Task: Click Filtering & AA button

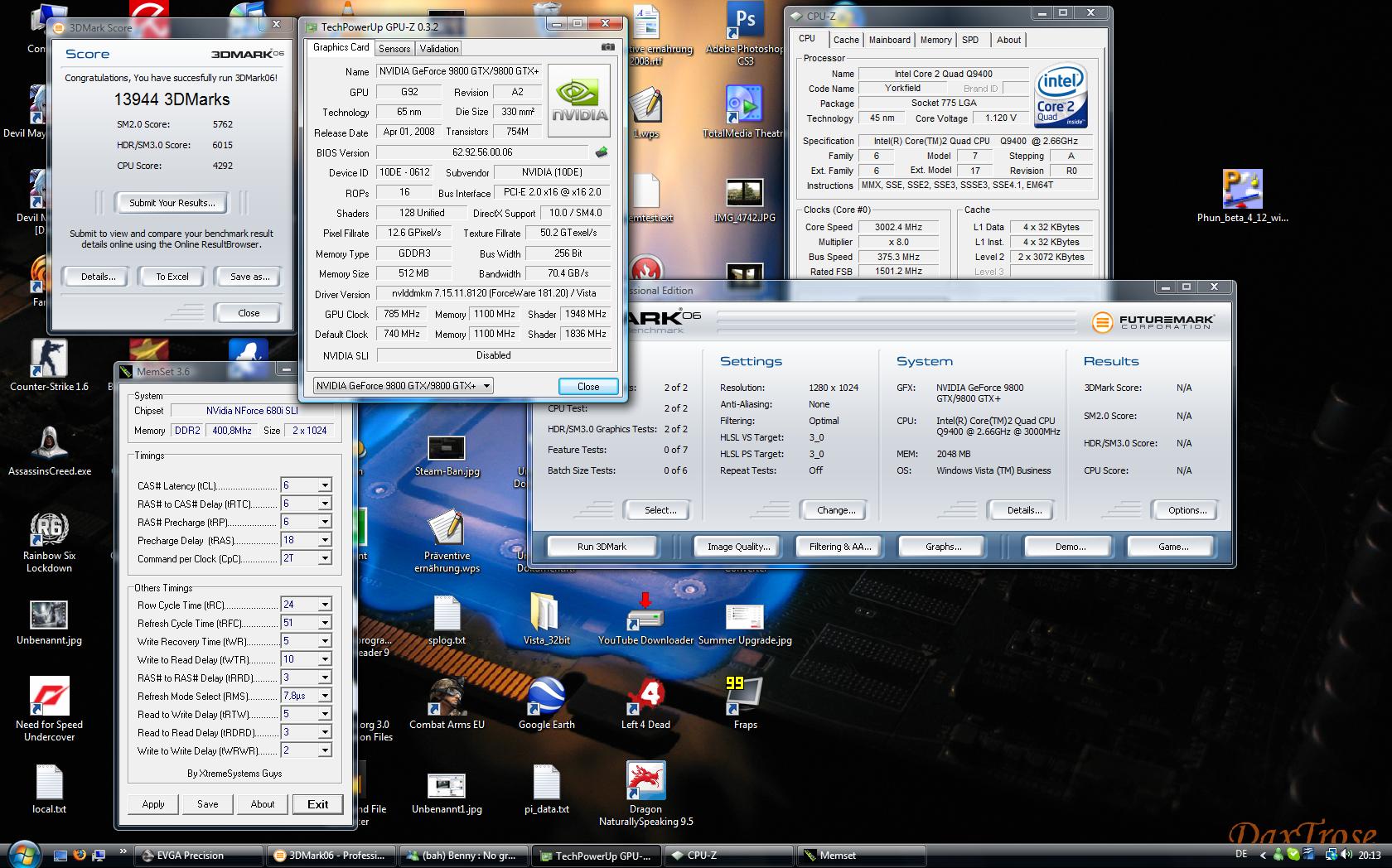Action: coord(840,547)
